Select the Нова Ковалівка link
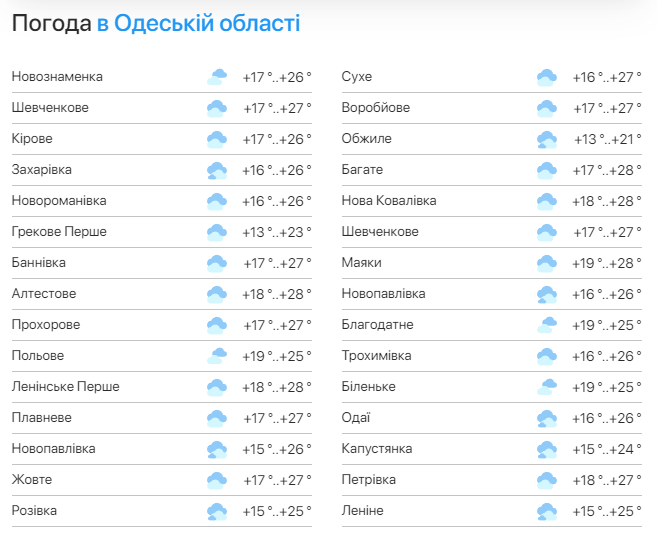 click(x=389, y=201)
